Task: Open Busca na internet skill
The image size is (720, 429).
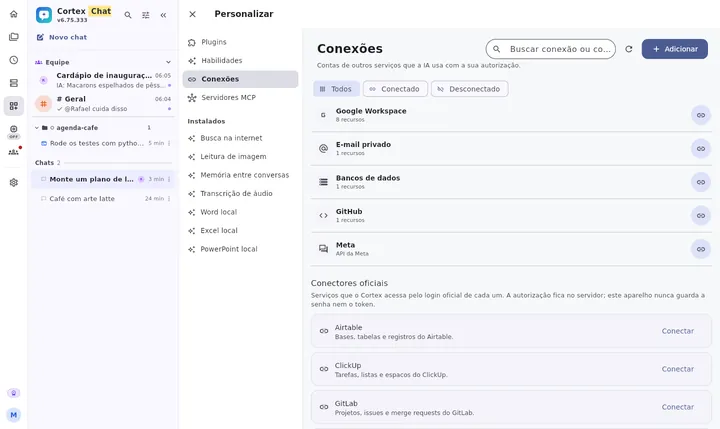Action: (x=240, y=138)
